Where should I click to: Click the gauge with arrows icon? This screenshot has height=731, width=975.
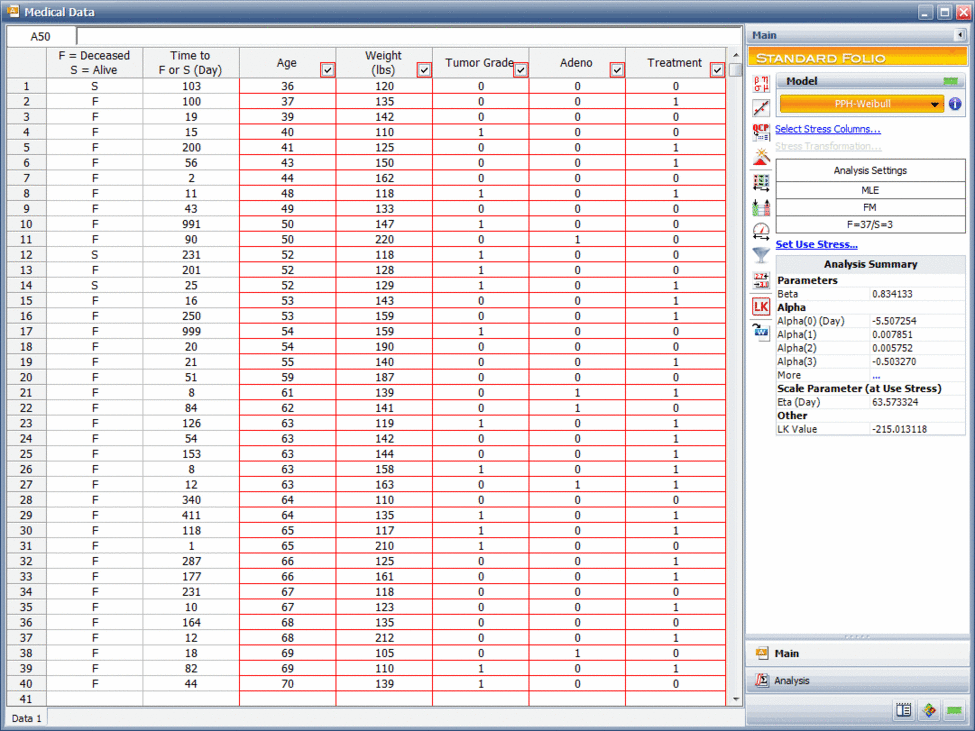[x=761, y=232]
